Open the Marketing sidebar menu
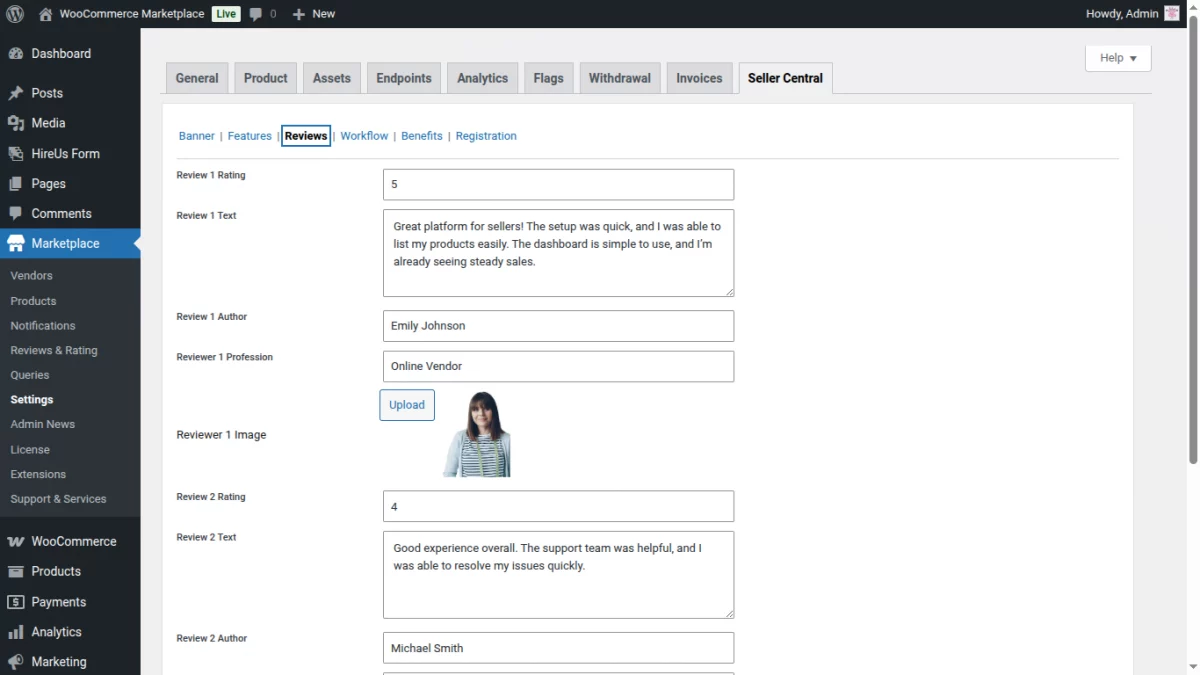The height and width of the screenshot is (675, 1200). click(x=58, y=662)
